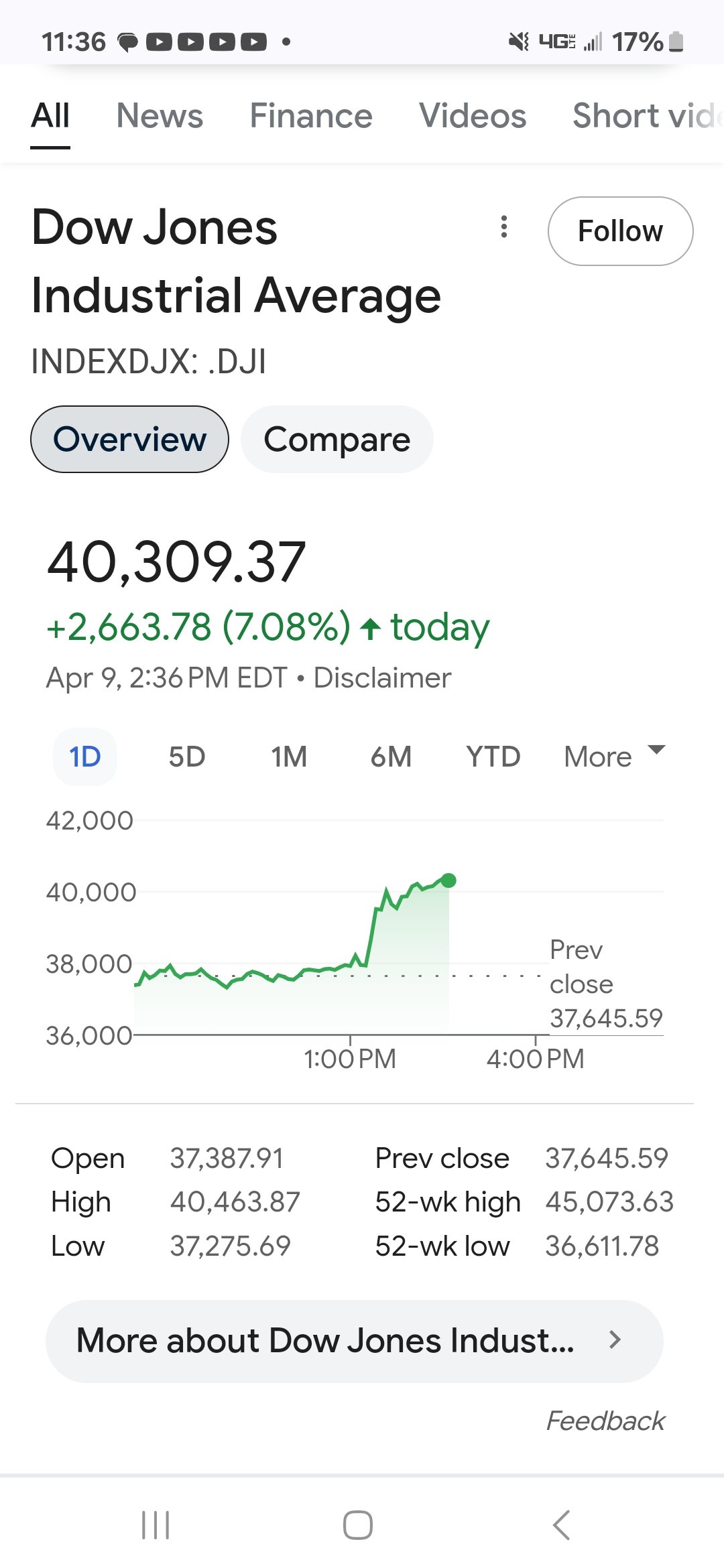This screenshot has width=724, height=1568.
Task: Tap the Android home button icon
Action: point(357,1525)
